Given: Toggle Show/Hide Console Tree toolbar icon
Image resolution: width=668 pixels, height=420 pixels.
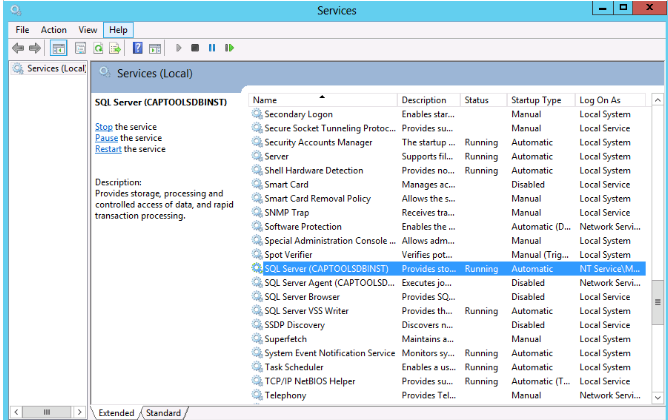Looking at the screenshot, I should [x=58, y=48].
